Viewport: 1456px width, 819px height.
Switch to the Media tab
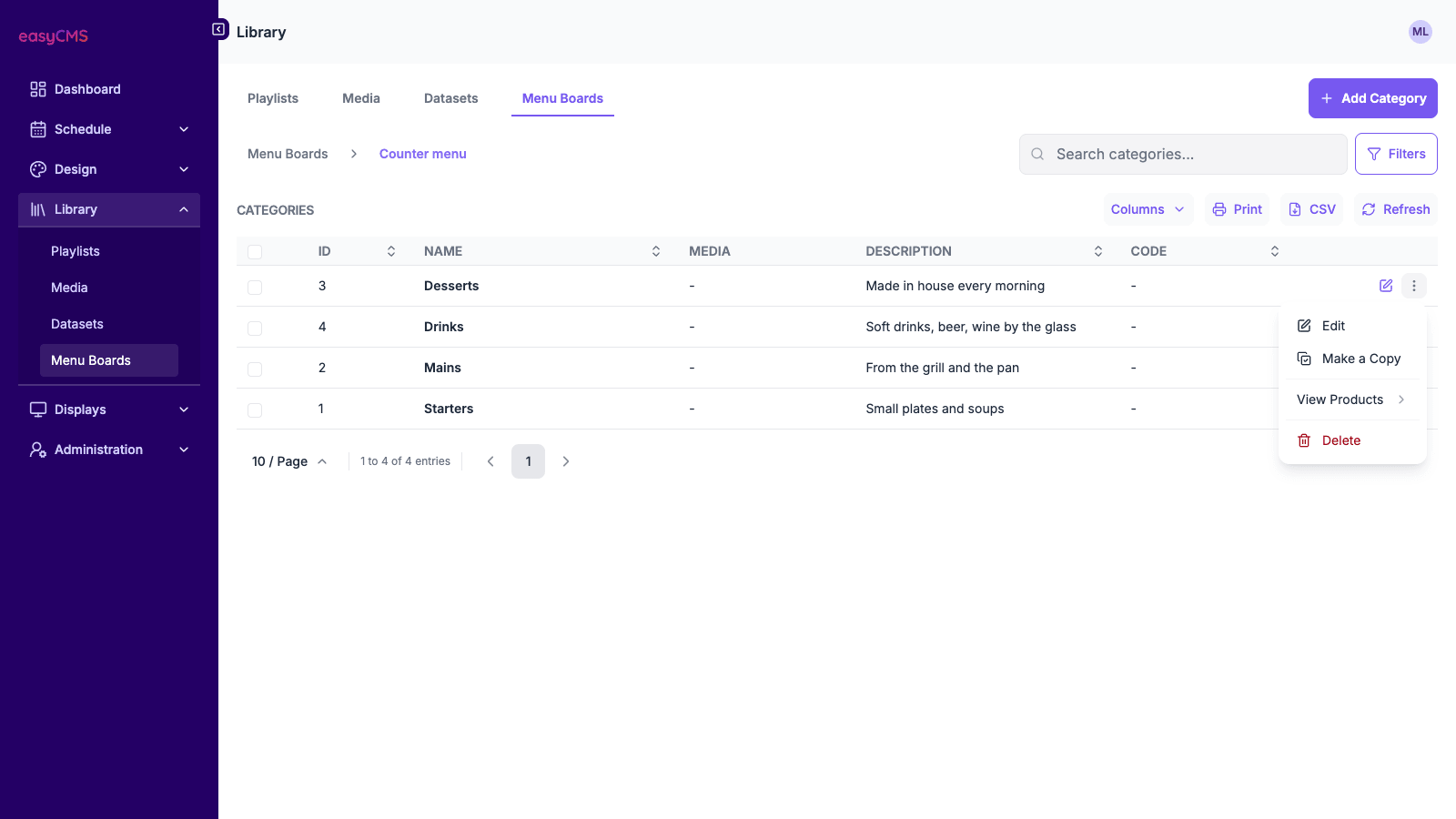point(361,98)
